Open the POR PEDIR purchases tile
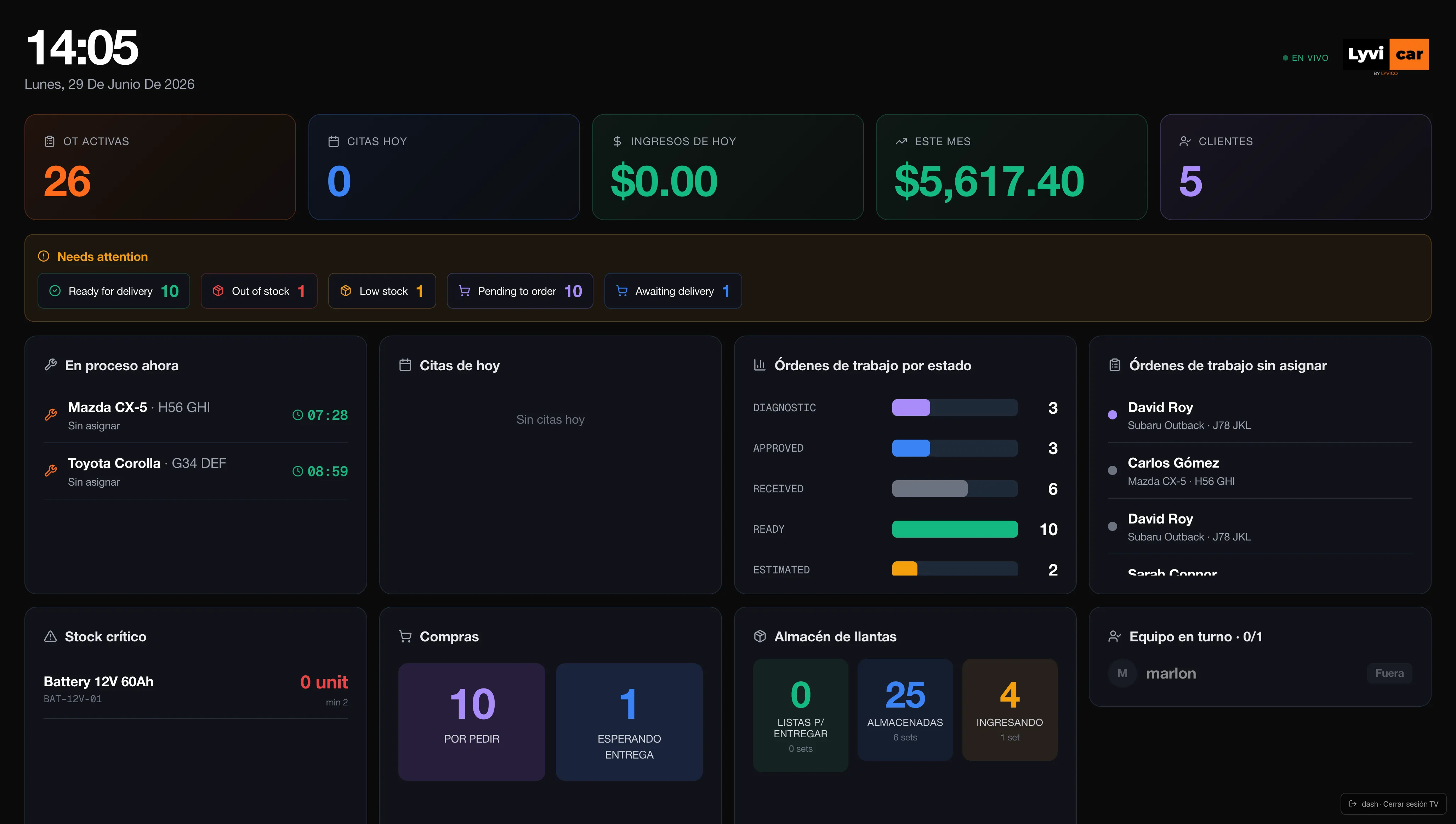 click(x=472, y=722)
